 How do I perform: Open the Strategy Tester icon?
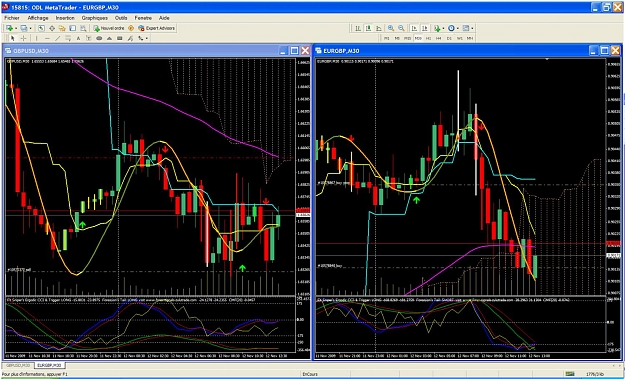pyautogui.click(x=83, y=28)
